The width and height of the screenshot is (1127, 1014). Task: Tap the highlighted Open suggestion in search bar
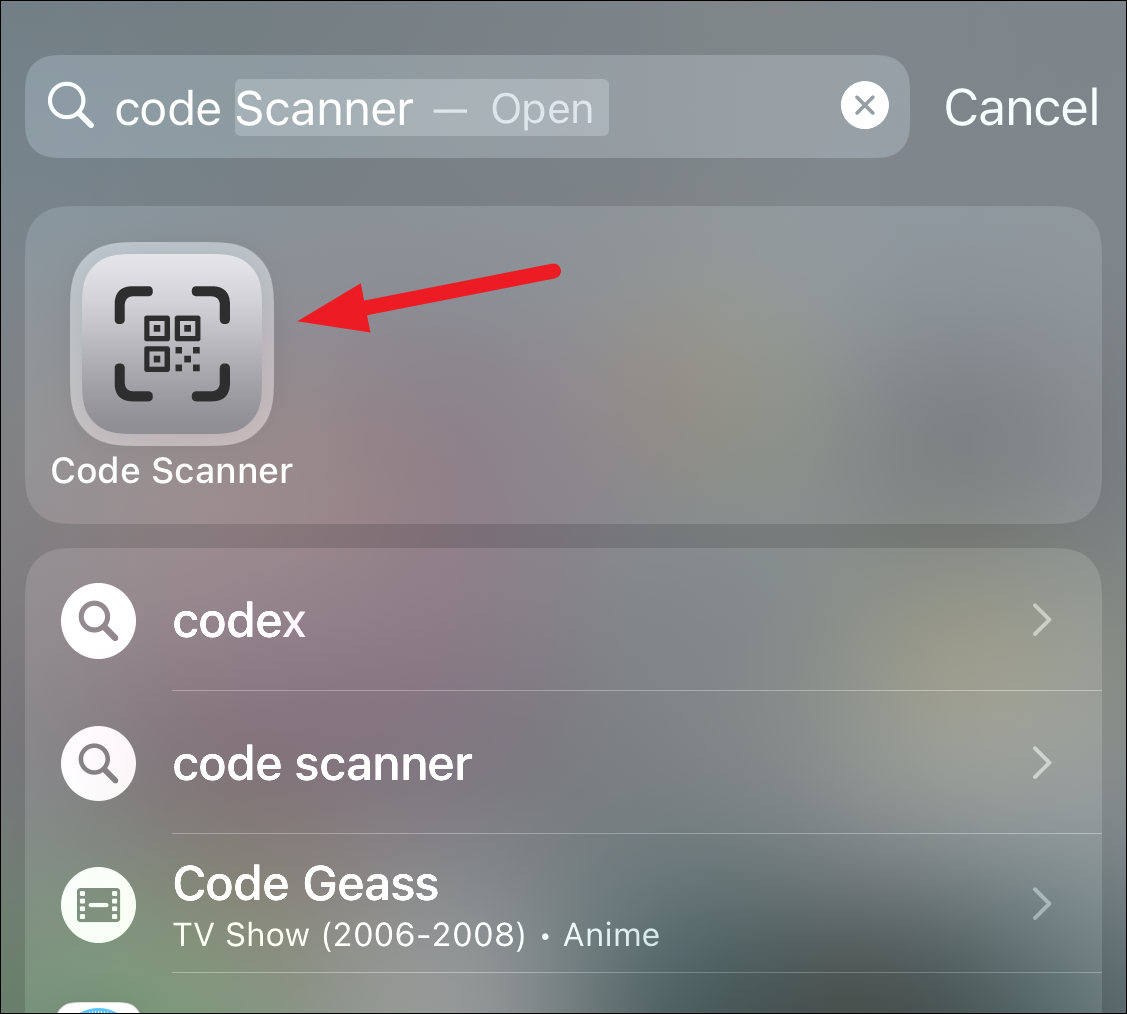(x=542, y=109)
